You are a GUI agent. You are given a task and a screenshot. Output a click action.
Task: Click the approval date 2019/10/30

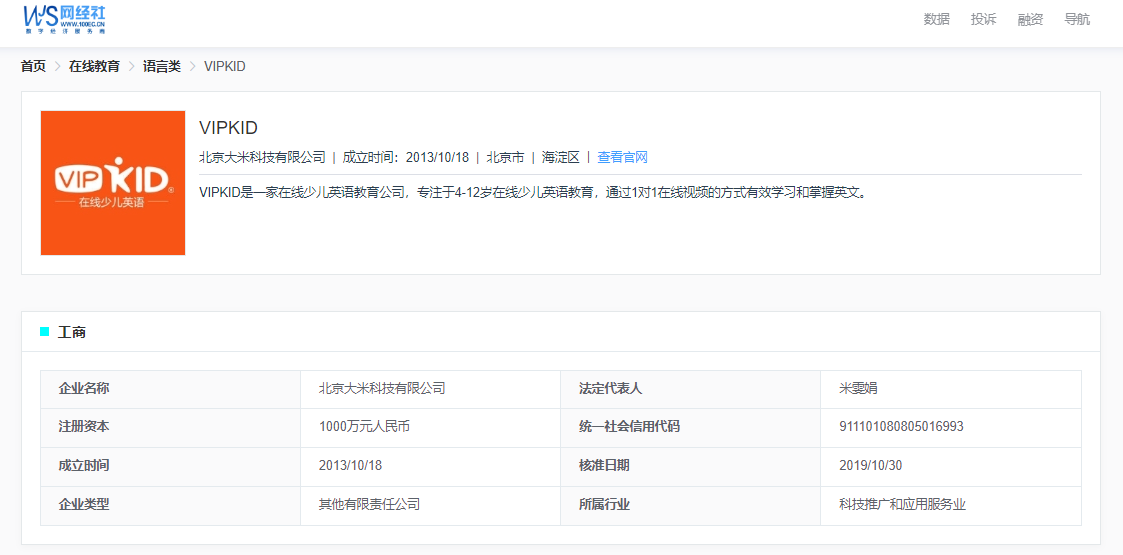(x=870, y=465)
